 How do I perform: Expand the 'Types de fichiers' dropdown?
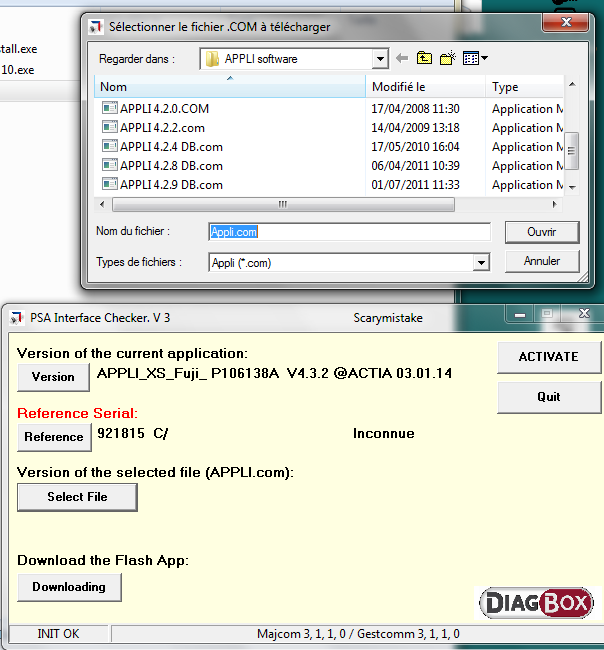[x=481, y=262]
